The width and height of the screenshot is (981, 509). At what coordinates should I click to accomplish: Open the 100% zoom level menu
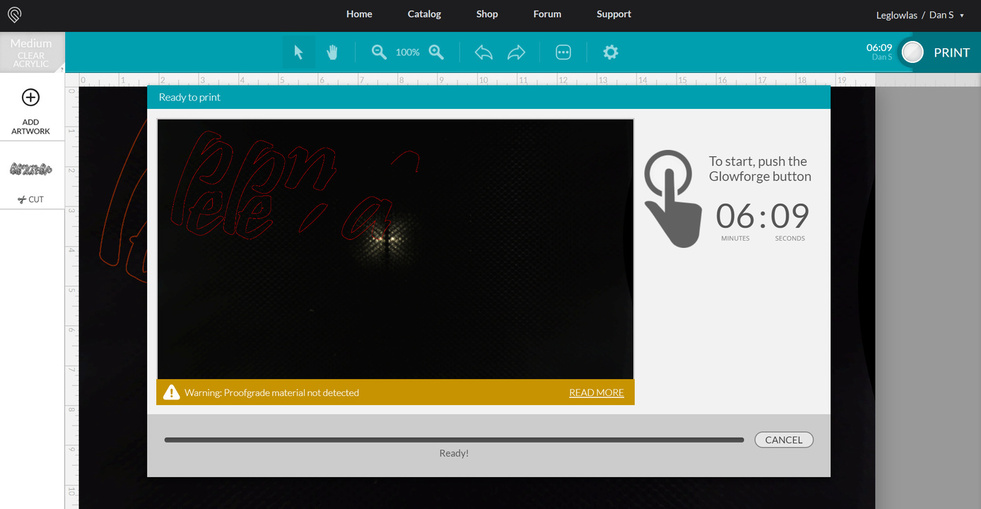click(x=407, y=53)
